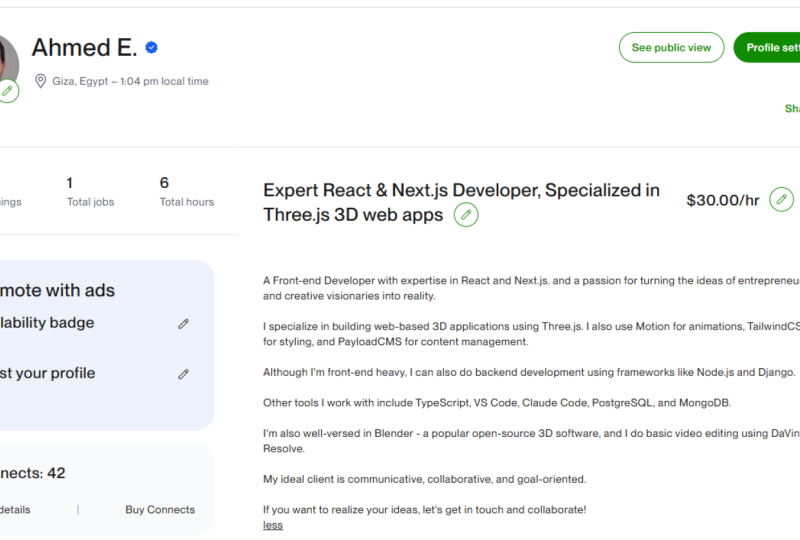This screenshot has width=800, height=540.
Task: Click the location pin icon beside Giza, Egypt
Action: tap(40, 81)
